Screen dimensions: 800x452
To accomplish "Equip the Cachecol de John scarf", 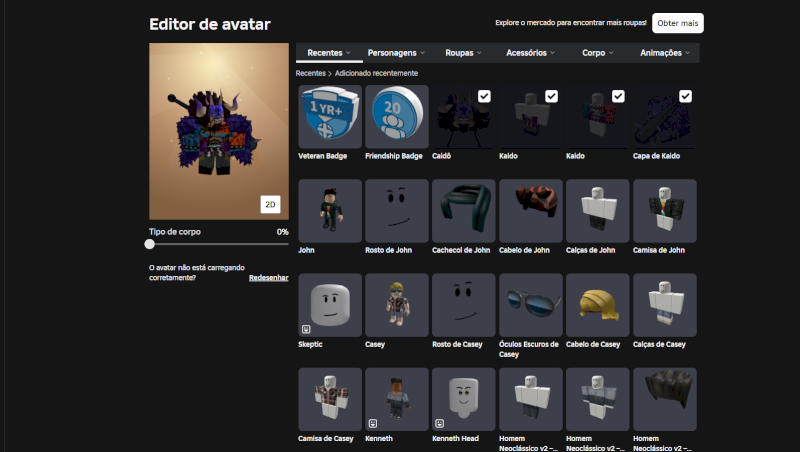I will 463,211.
